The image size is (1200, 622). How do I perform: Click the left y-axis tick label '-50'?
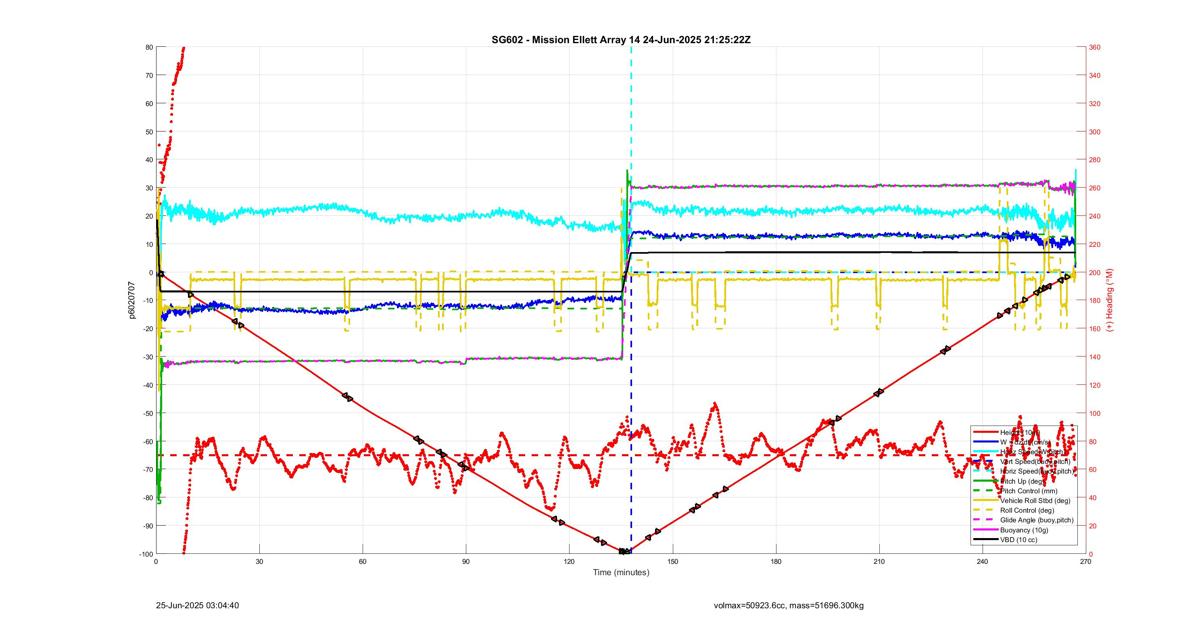[148, 413]
